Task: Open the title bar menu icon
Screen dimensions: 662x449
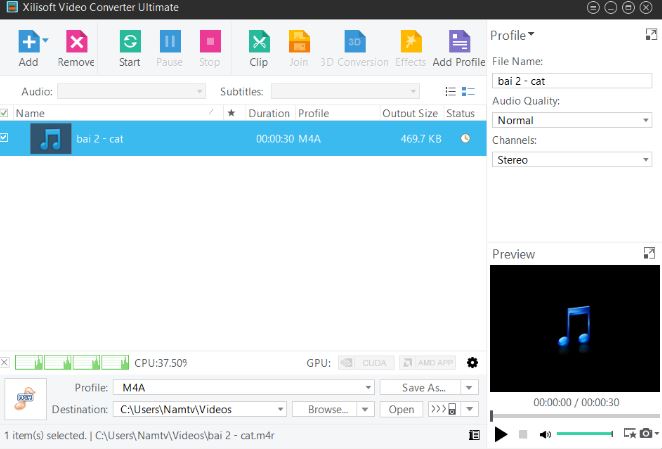Action: 593,8
